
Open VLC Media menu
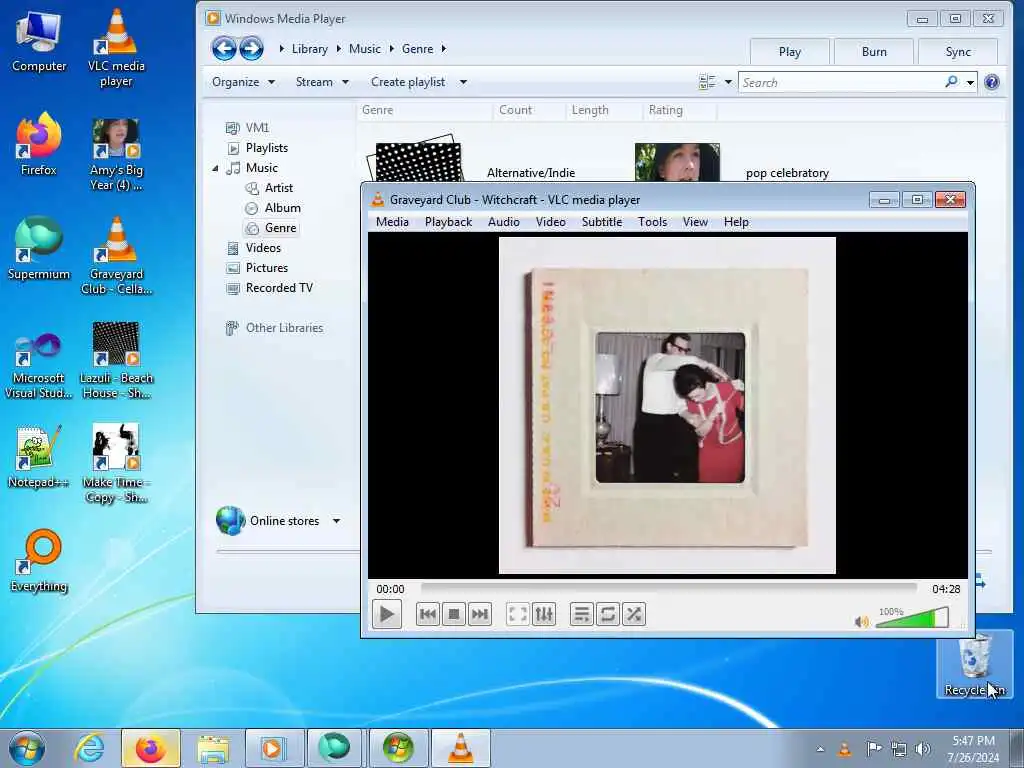click(x=392, y=222)
